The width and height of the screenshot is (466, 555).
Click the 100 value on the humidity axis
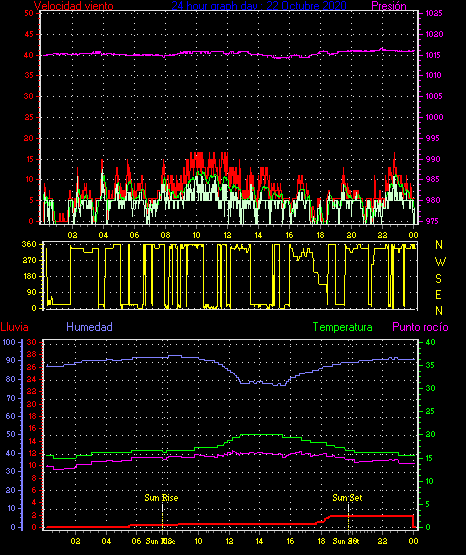(x=9, y=342)
